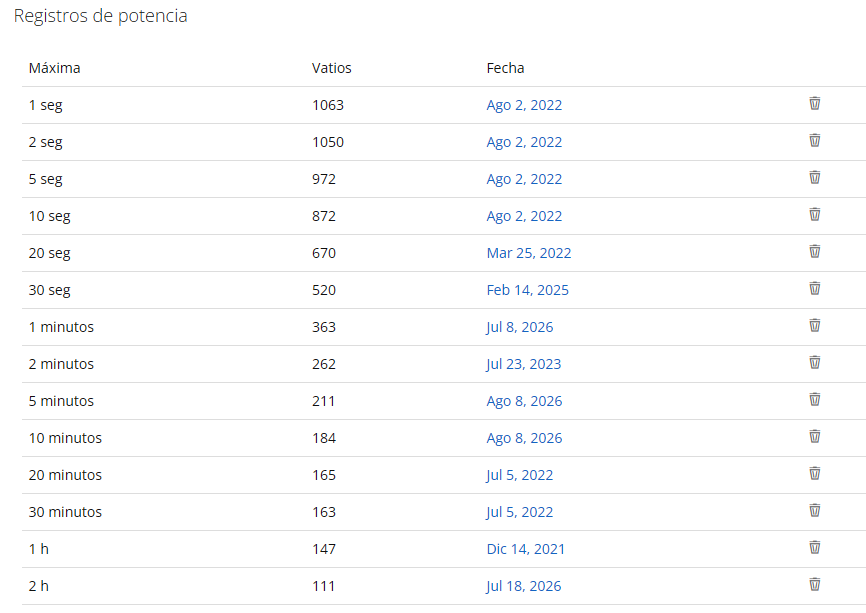Screen dimensions: 866x613
Task: Delete the 2 seg power record
Action: (815, 140)
